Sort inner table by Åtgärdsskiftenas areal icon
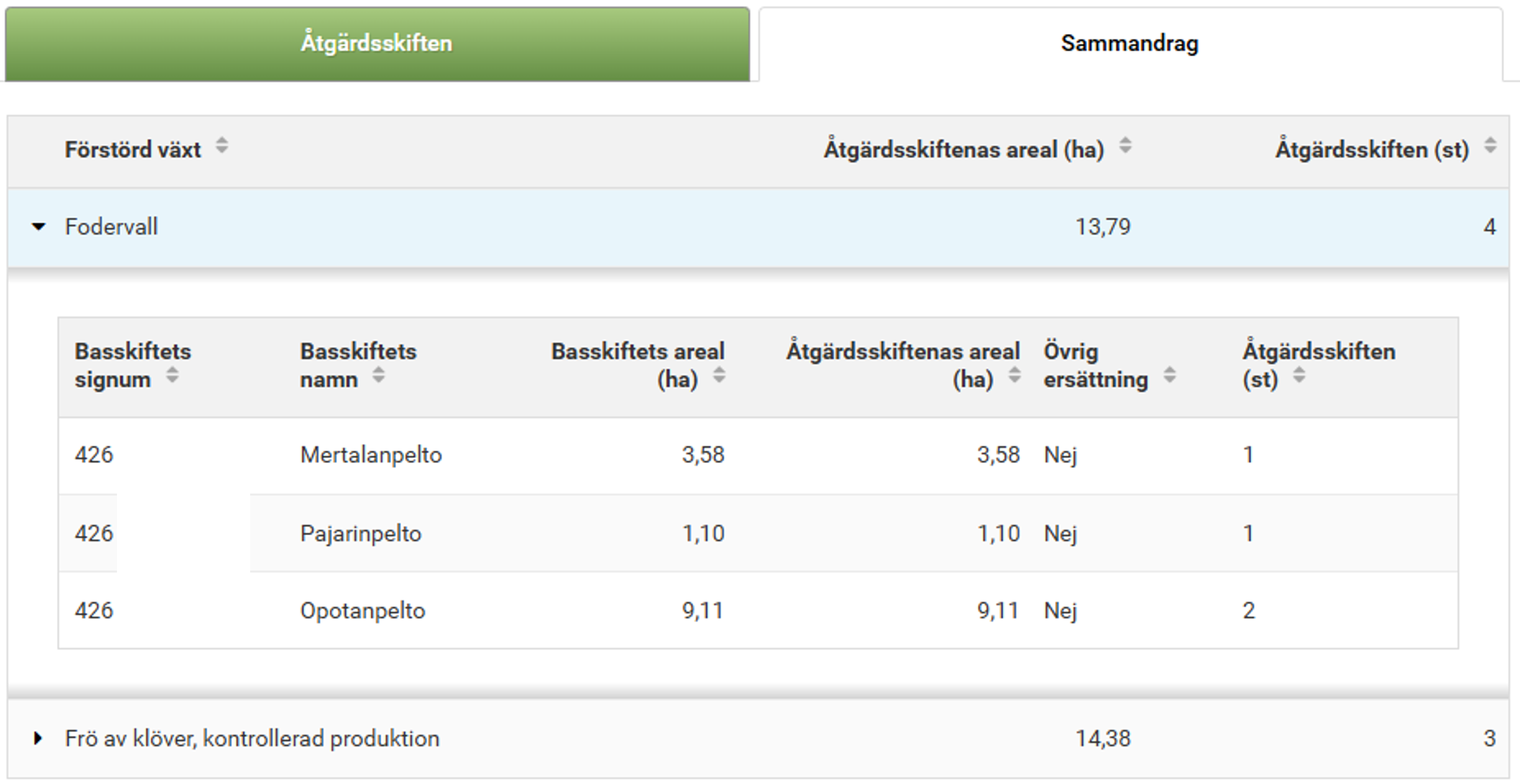Image resolution: width=1520 pixels, height=784 pixels. pos(1014,375)
